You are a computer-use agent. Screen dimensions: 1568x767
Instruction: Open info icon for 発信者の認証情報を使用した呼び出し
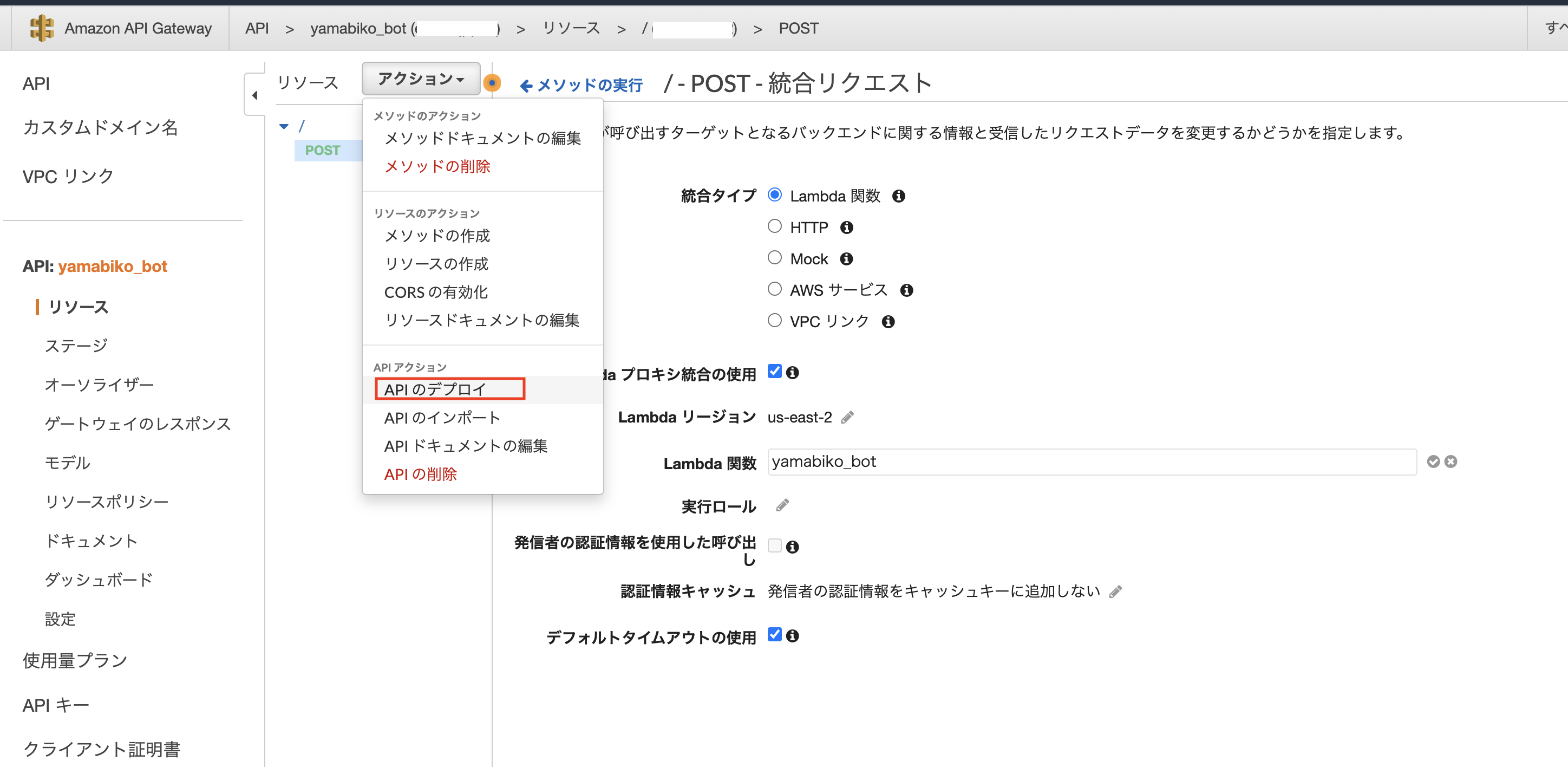[x=792, y=547]
